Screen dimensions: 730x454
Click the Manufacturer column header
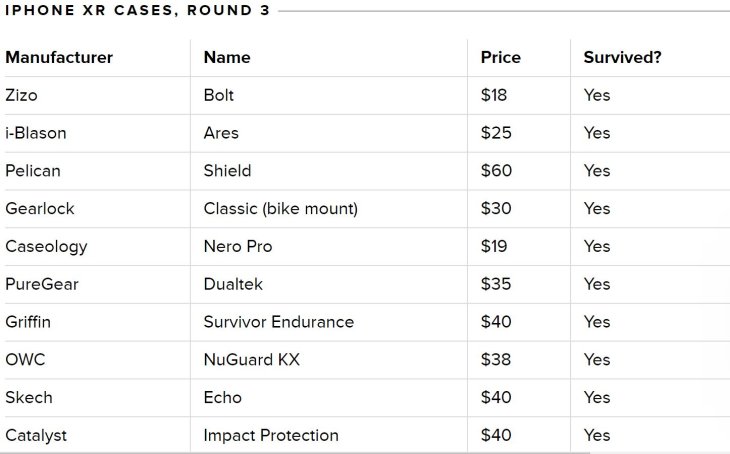pos(59,57)
